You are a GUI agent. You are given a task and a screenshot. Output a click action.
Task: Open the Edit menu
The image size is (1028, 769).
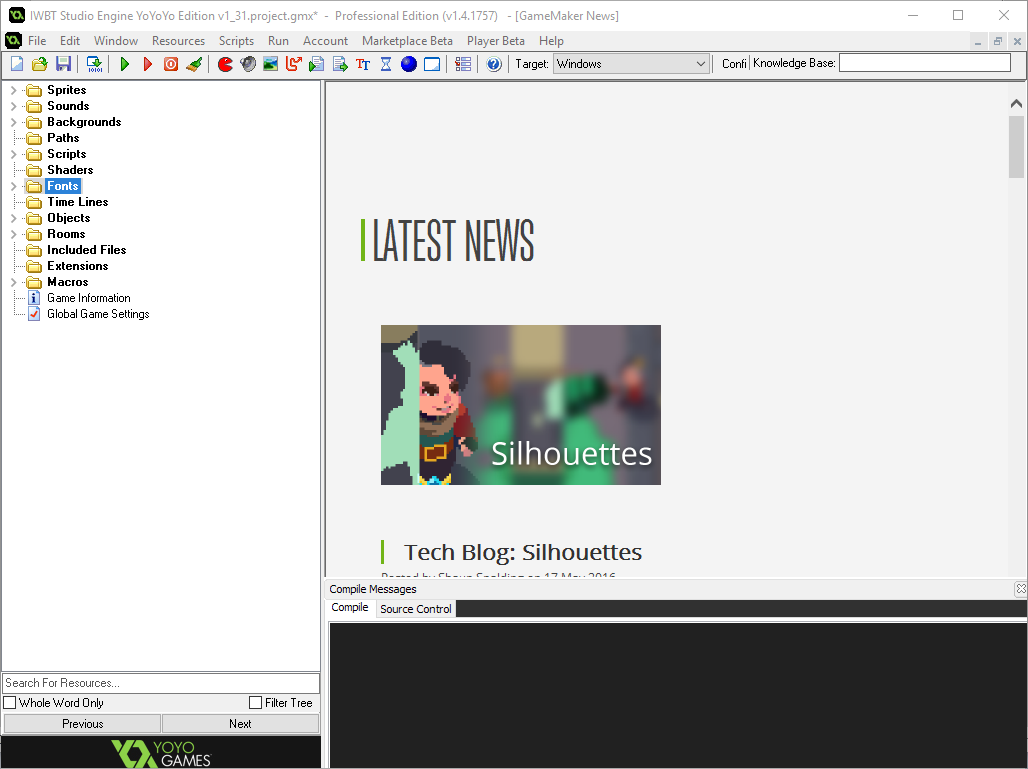[x=69, y=41]
